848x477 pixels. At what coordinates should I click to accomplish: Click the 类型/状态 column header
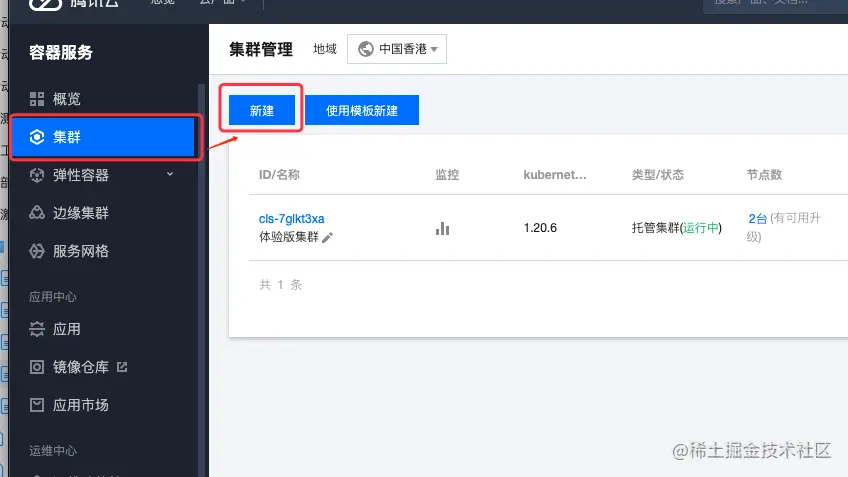coord(658,175)
